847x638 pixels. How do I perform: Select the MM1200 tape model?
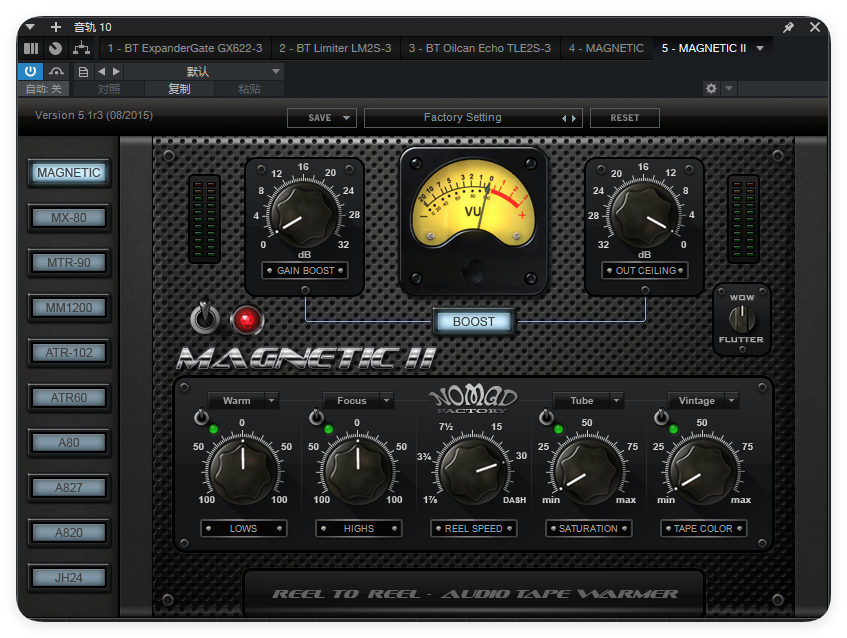(69, 308)
